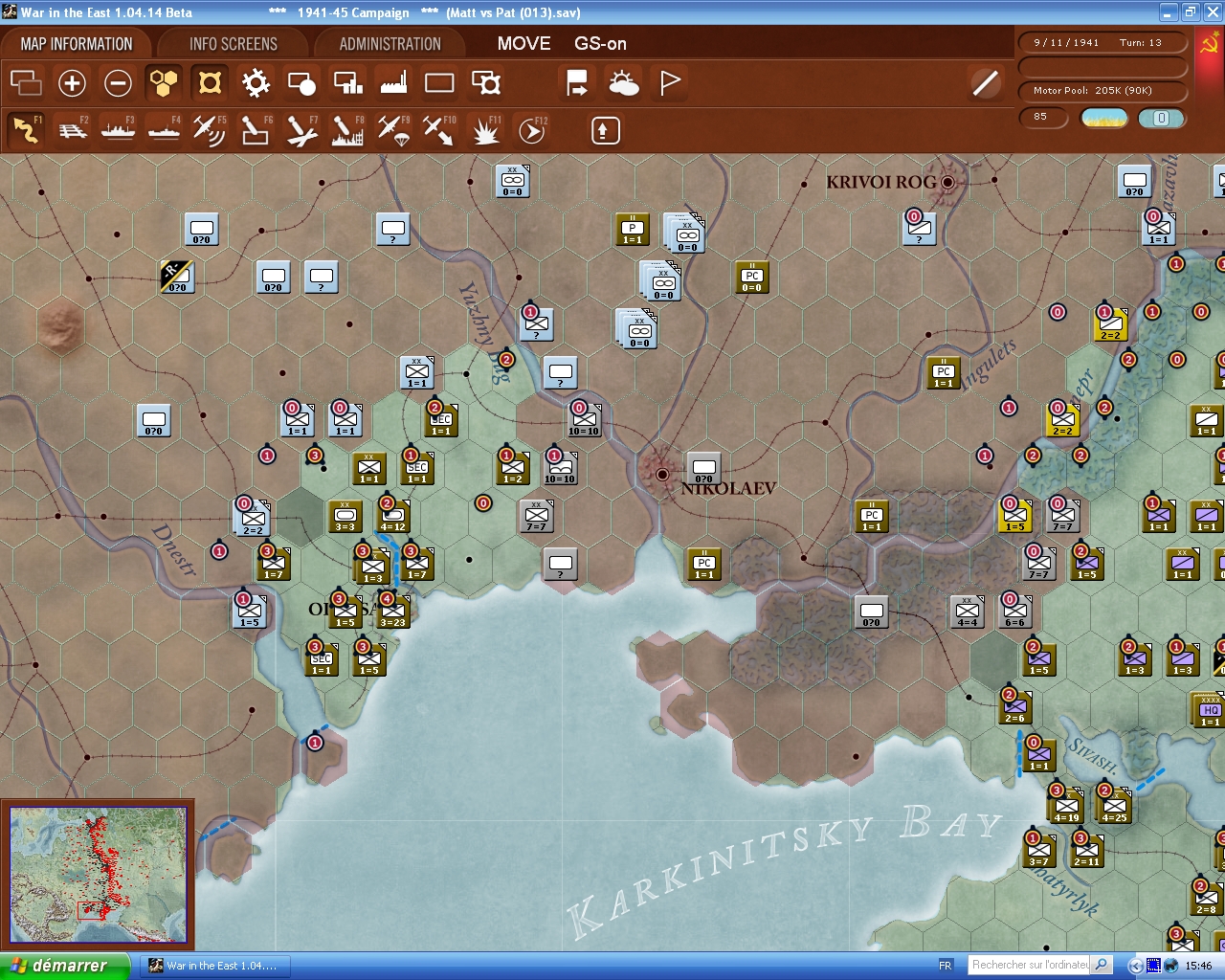Click the End turn (F12) icon
Screen dimensions: 1225x980
tap(531, 129)
